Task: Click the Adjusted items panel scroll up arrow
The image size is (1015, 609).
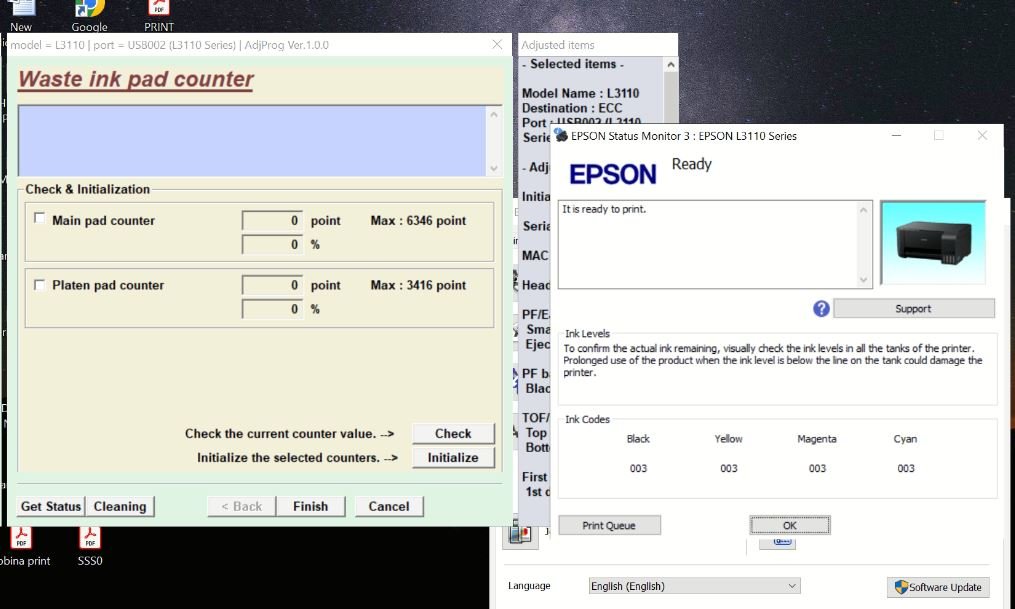Action: point(671,65)
